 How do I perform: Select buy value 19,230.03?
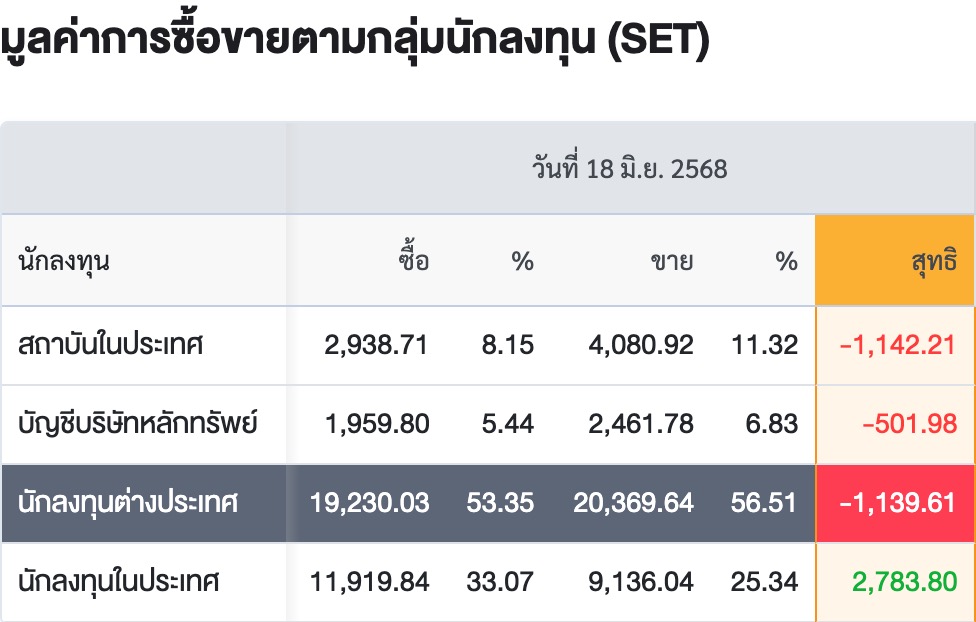[370, 503]
